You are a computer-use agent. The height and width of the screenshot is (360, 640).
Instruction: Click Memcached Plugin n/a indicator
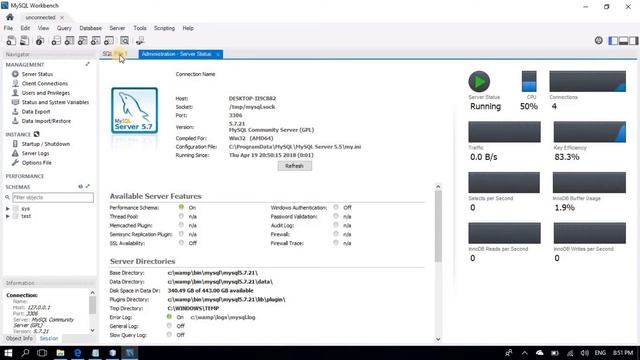(x=181, y=225)
